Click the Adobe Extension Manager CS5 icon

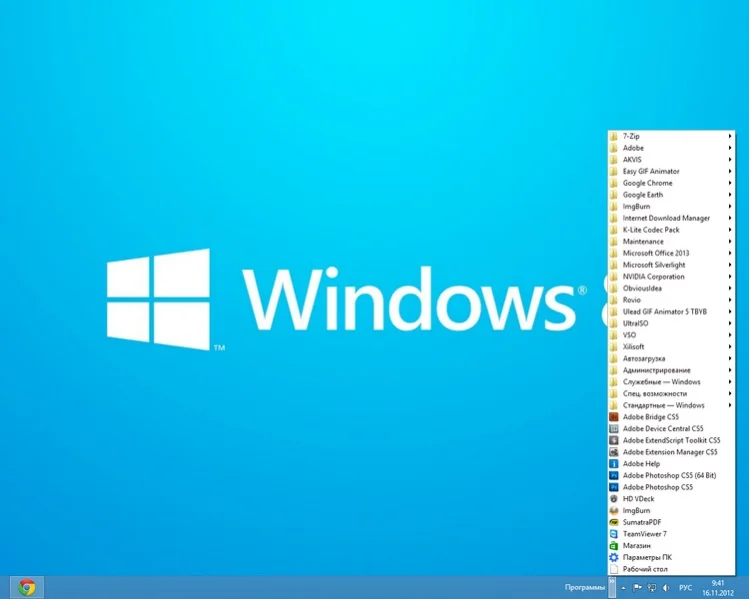tap(614, 452)
